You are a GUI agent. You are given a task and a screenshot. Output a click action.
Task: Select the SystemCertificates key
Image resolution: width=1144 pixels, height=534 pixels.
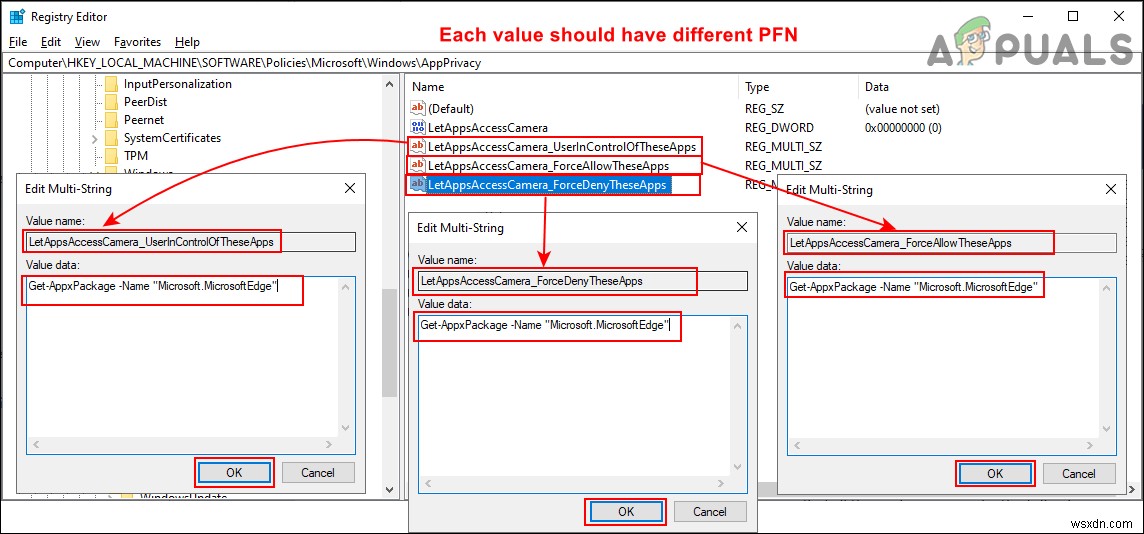point(172,138)
